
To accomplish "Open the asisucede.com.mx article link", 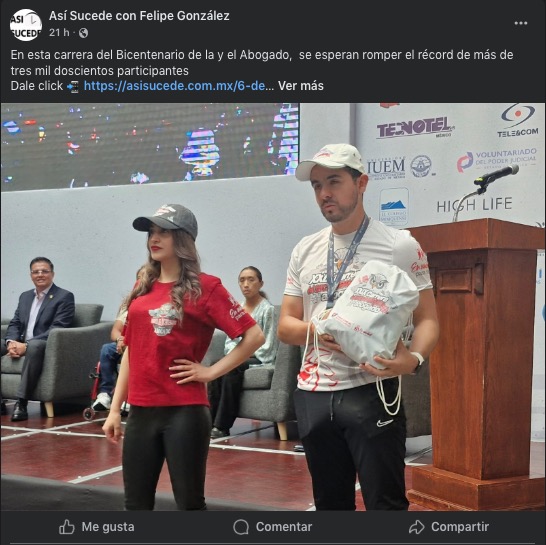I will pos(174,86).
